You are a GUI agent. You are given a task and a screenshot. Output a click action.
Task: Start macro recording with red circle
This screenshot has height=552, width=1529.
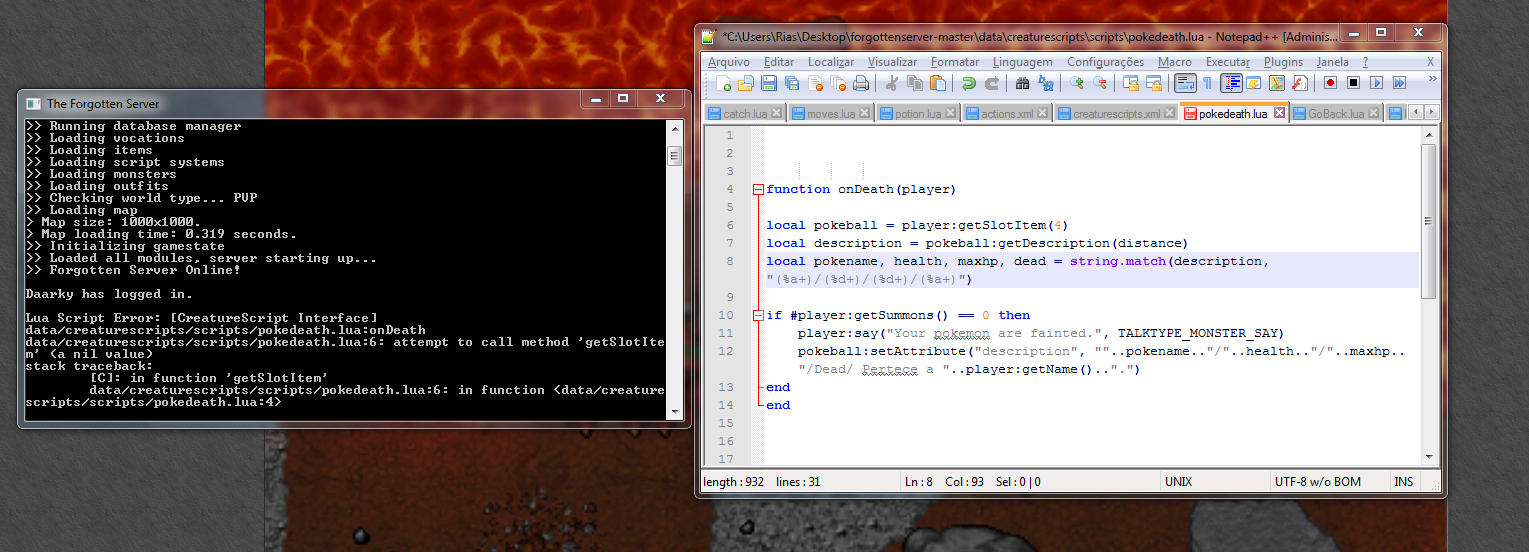1330,83
